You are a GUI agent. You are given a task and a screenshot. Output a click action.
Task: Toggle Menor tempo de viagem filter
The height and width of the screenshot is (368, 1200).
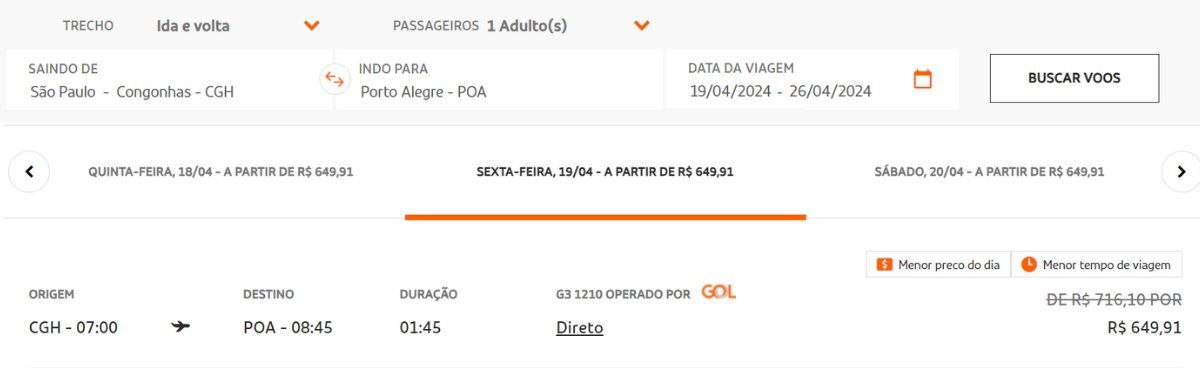pos(1097,264)
